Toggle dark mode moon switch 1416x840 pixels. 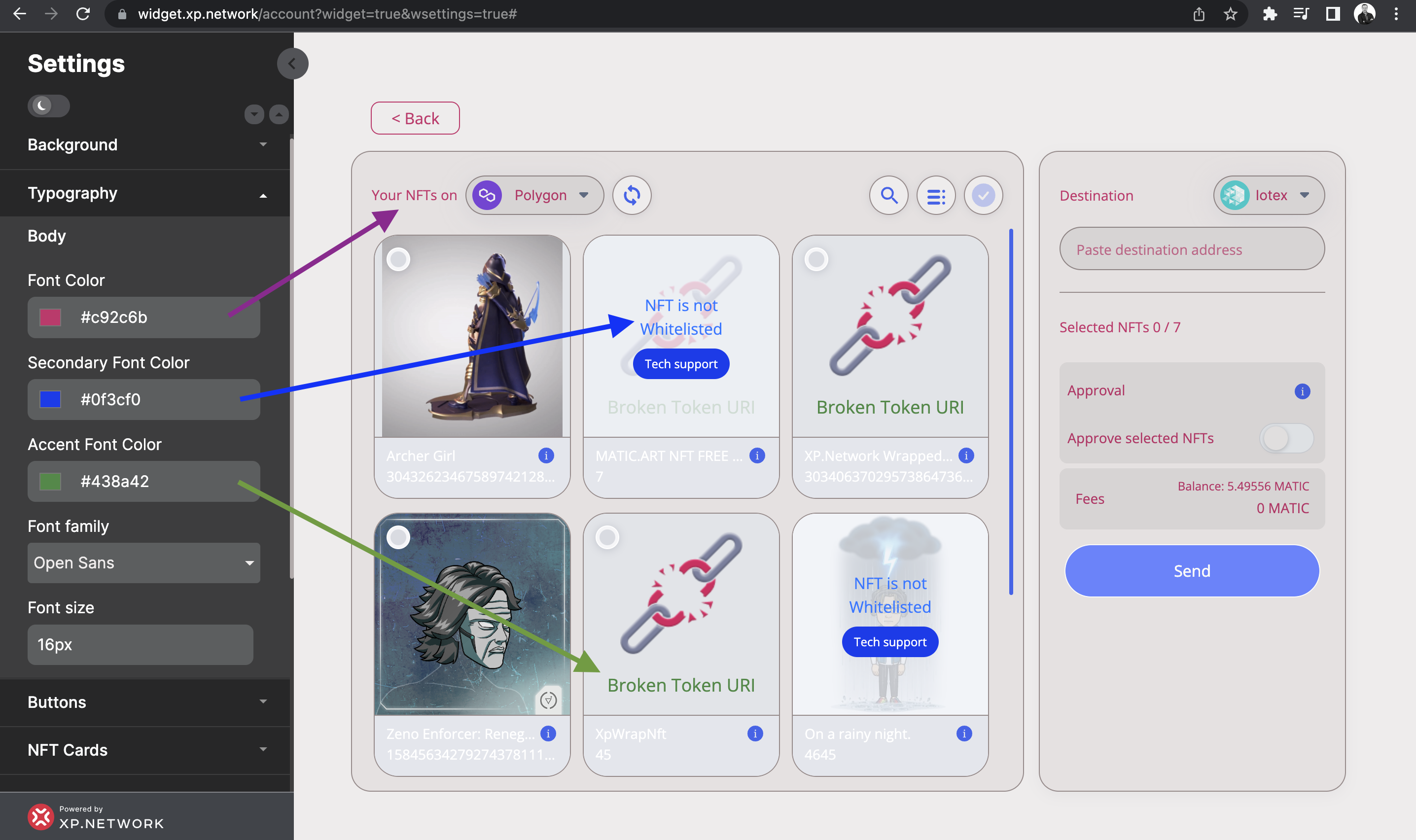click(x=49, y=106)
